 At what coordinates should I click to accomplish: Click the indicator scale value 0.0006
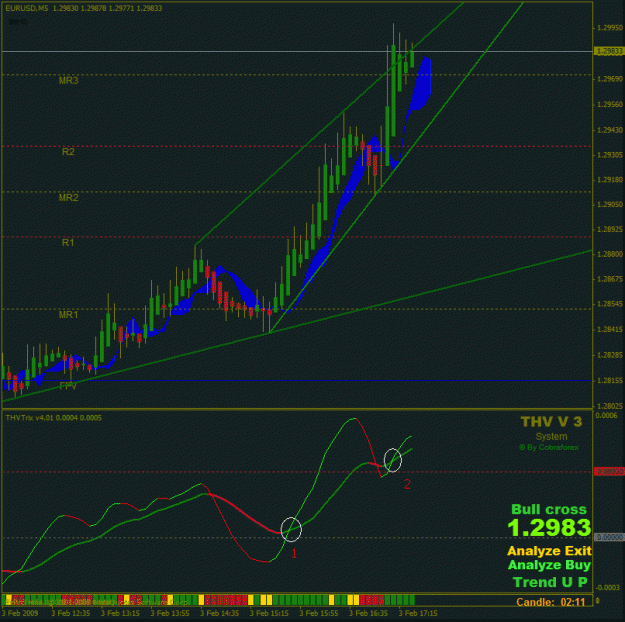pos(606,415)
